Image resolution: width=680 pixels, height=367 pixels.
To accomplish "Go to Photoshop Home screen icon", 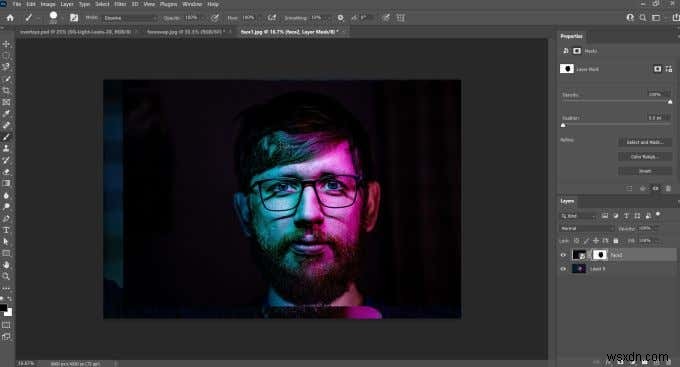I will click(x=10, y=18).
